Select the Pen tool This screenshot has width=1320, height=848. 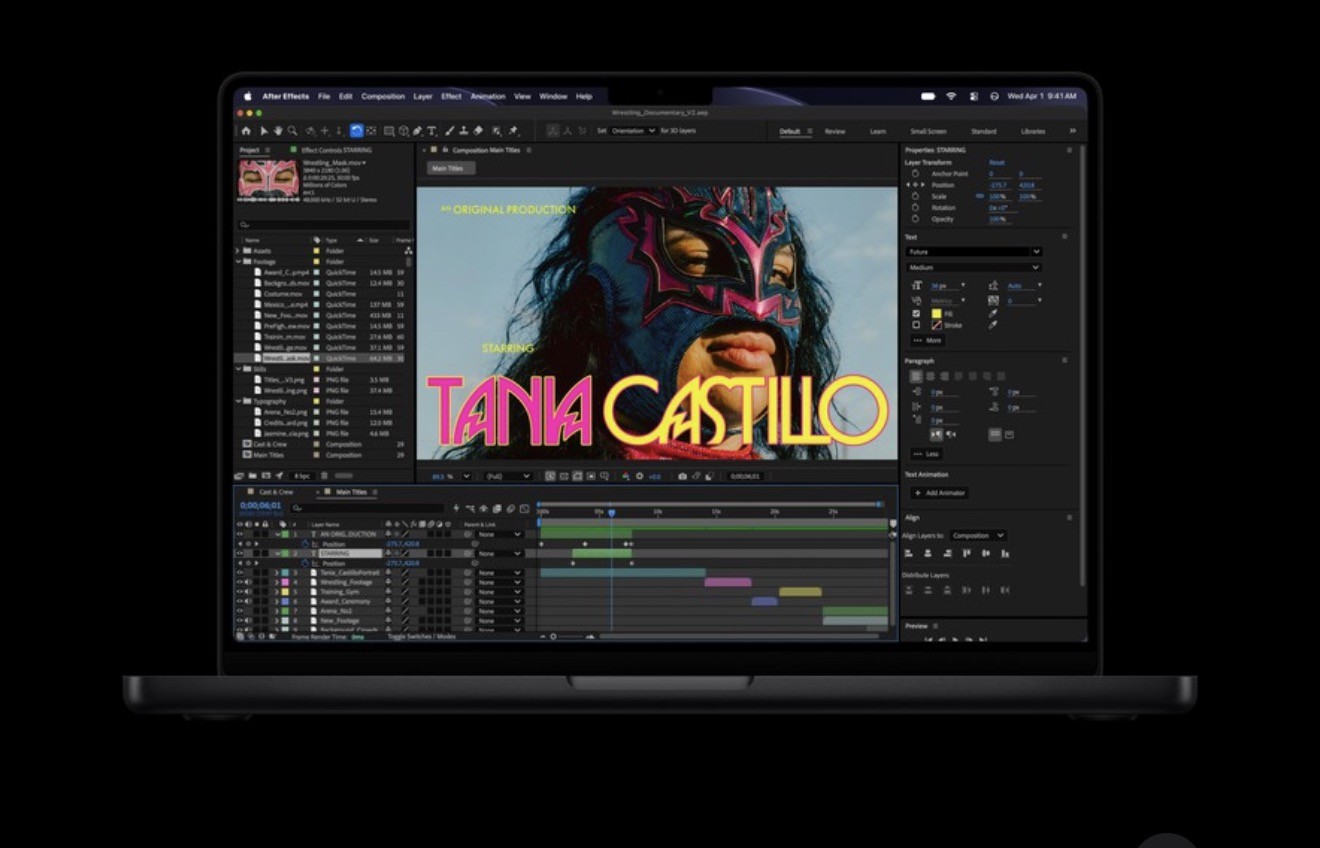(x=417, y=131)
